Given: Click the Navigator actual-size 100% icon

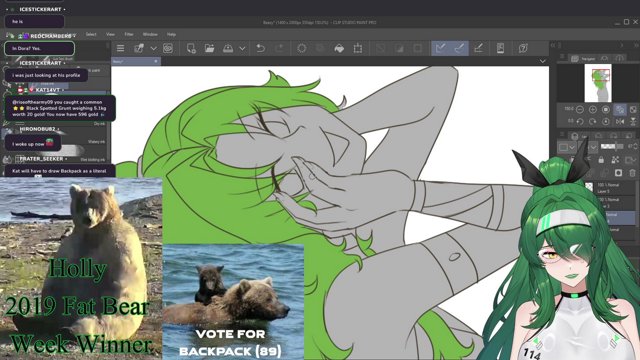Looking at the screenshot, I should coord(606,109).
